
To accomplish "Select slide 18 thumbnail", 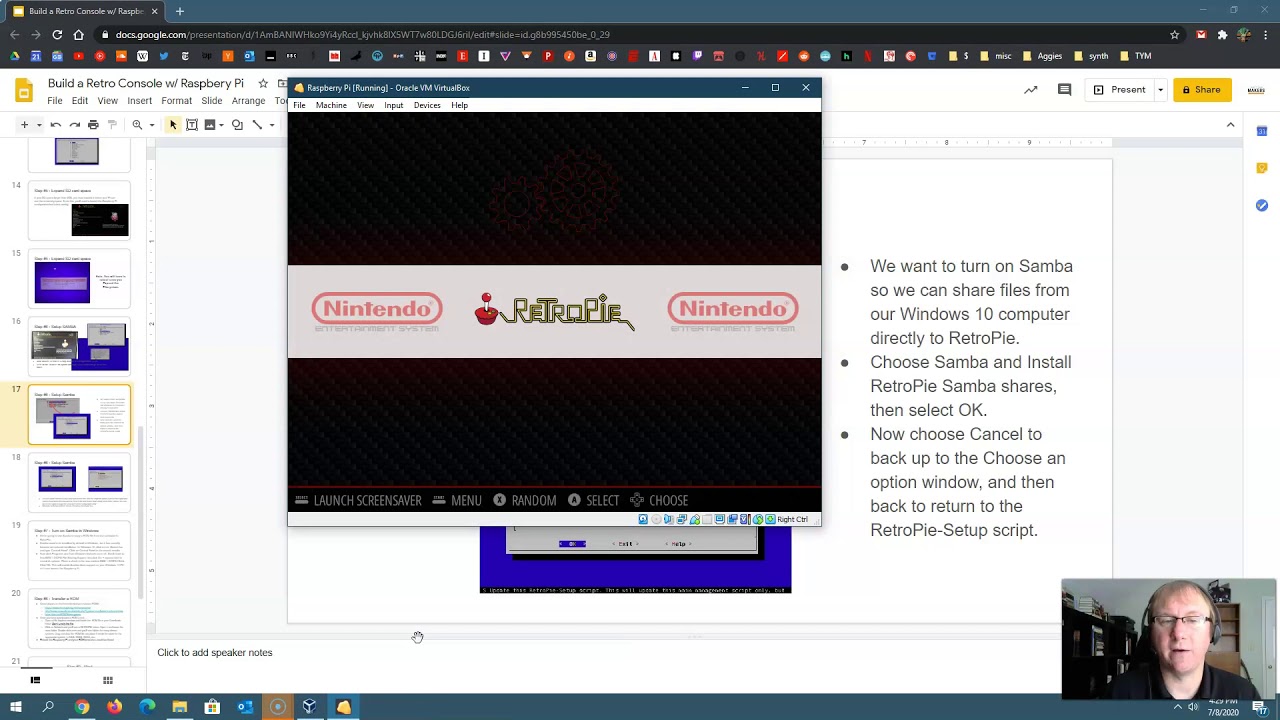I will (80, 483).
